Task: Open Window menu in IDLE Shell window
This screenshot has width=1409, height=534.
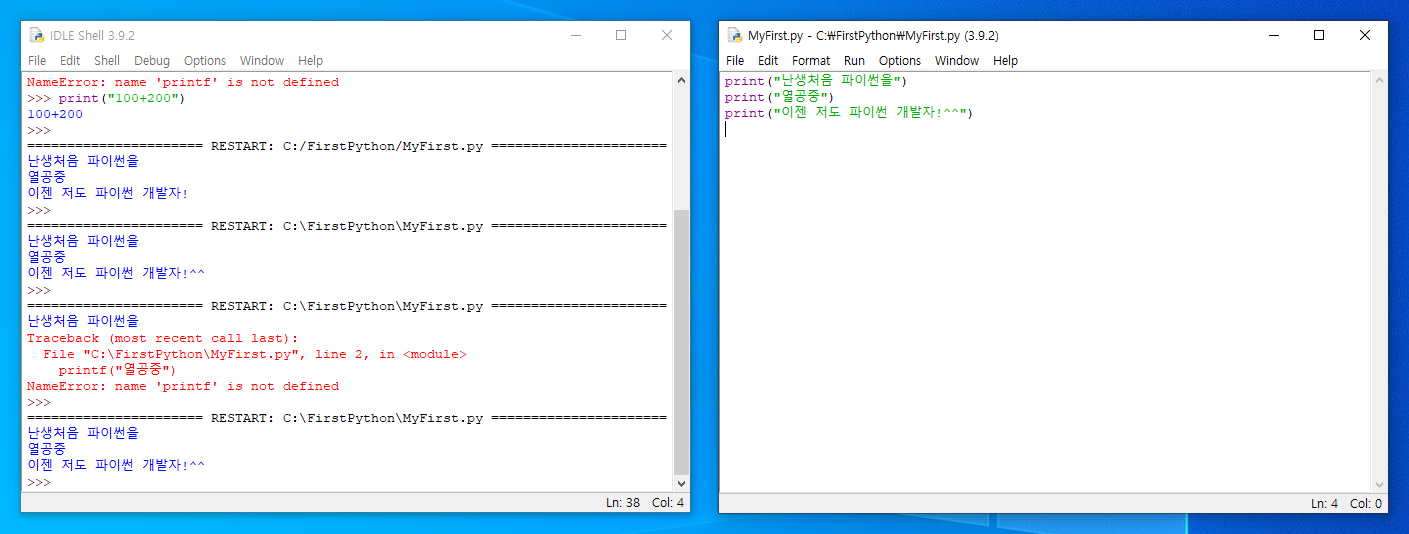Action: tap(262, 61)
